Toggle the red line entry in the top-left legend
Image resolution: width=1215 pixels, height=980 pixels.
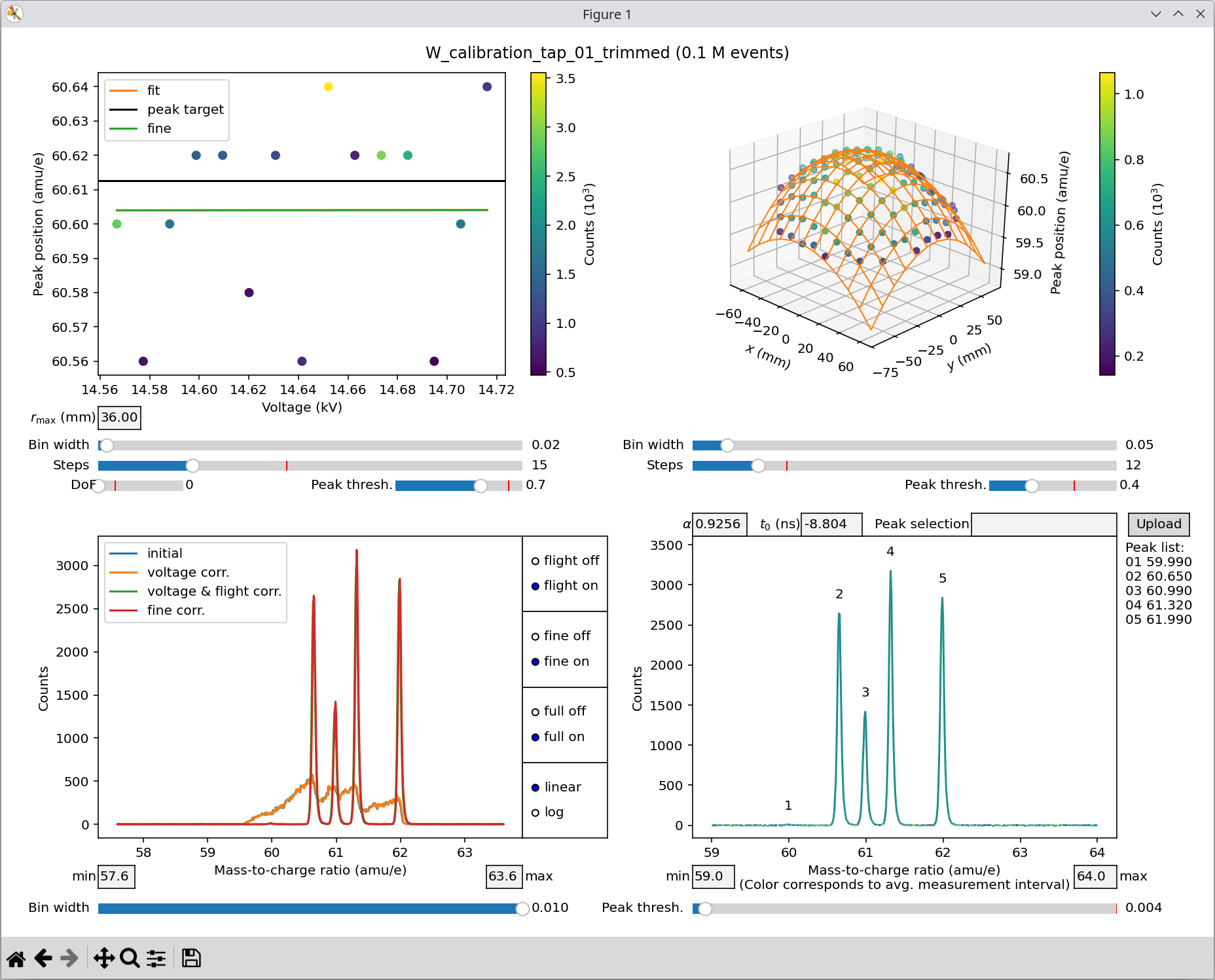[x=123, y=90]
